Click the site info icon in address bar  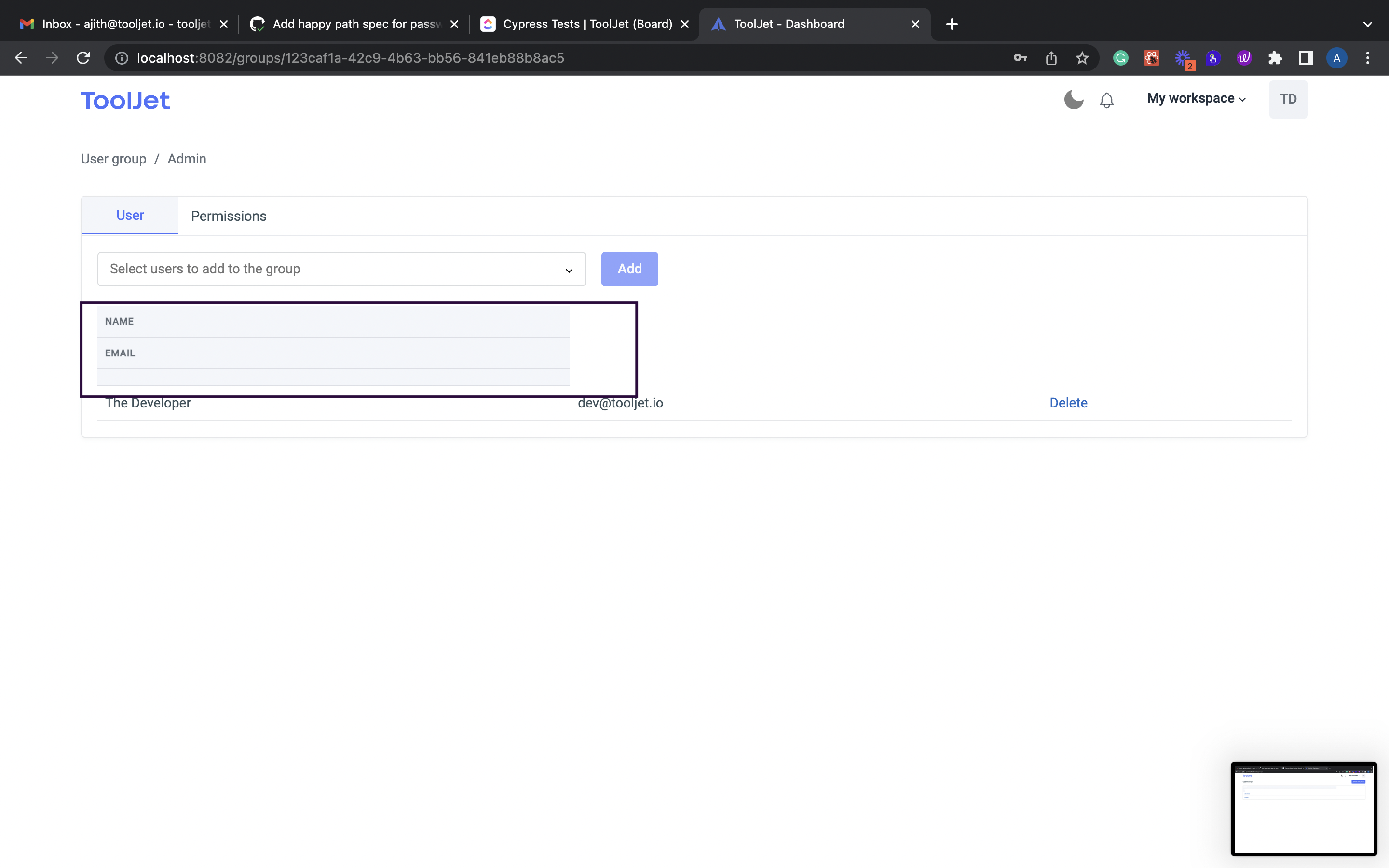[x=121, y=57]
